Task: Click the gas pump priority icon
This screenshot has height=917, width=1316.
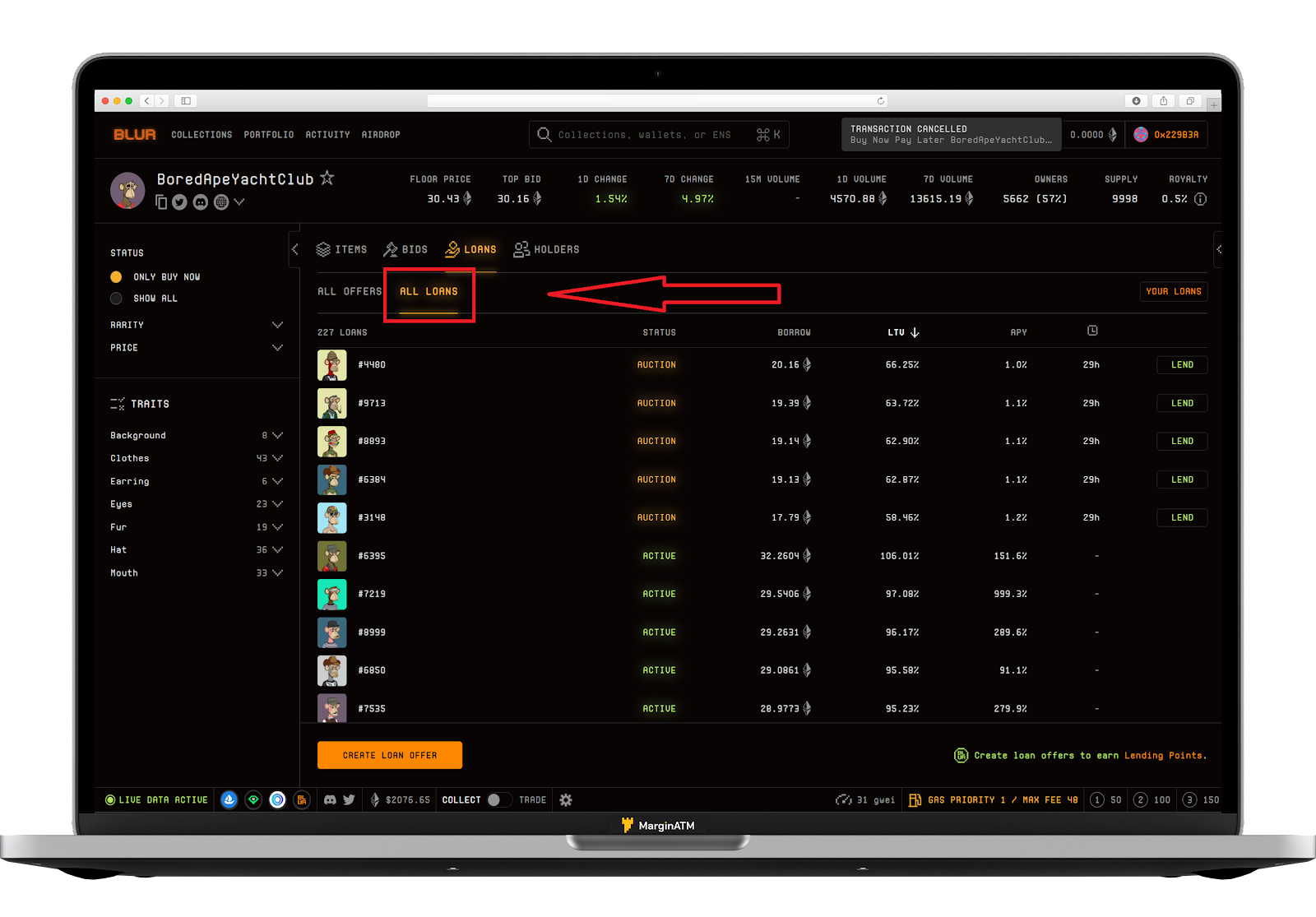Action: click(x=915, y=799)
